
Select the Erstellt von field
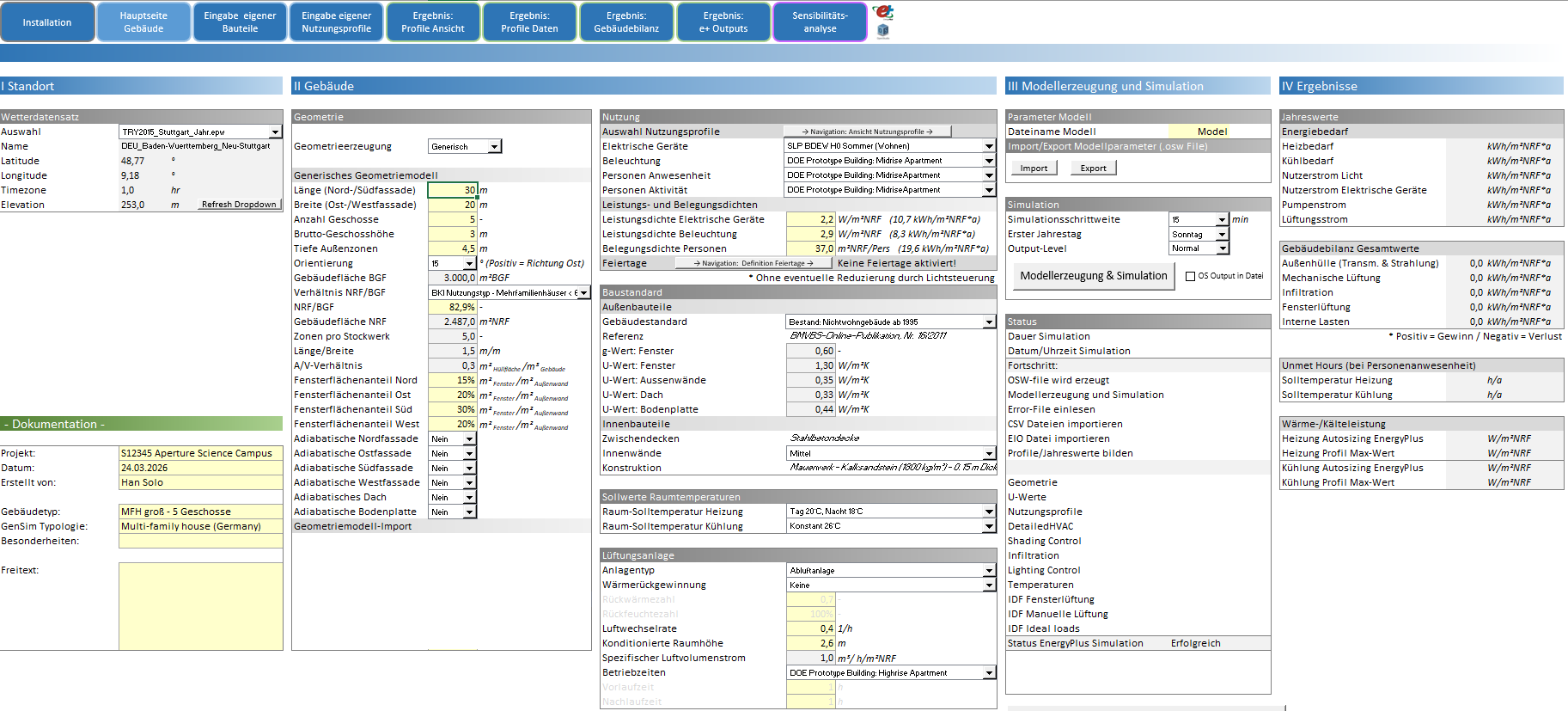point(201,482)
